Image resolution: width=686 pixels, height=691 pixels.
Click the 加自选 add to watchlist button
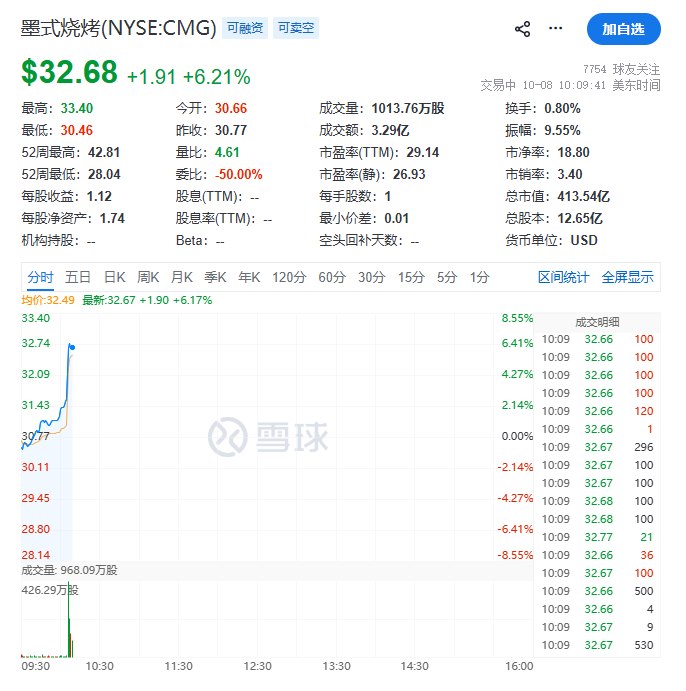pyautogui.click(x=623, y=29)
